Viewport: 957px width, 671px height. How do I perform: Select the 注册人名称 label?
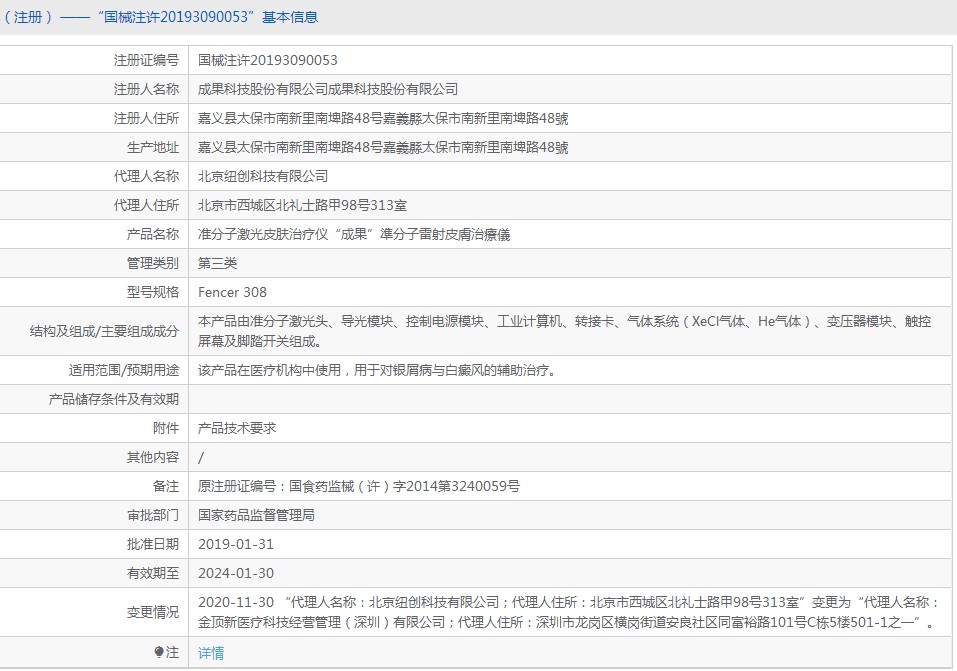(x=146, y=89)
